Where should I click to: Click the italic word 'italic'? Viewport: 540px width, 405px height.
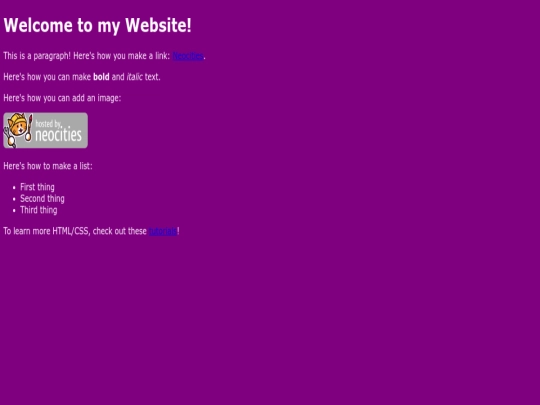(135, 77)
